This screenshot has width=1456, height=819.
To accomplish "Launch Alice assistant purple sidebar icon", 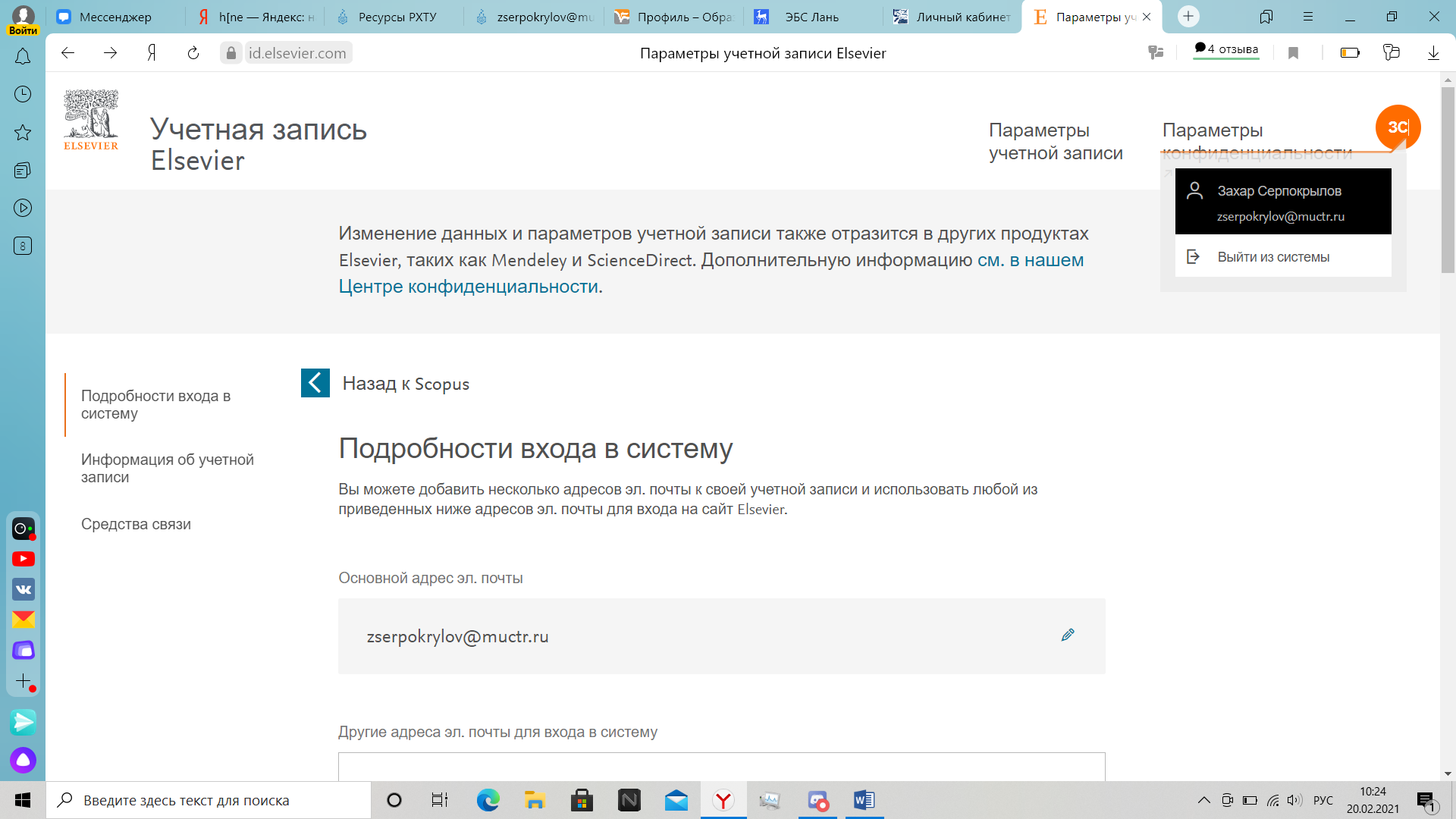I will [23, 760].
